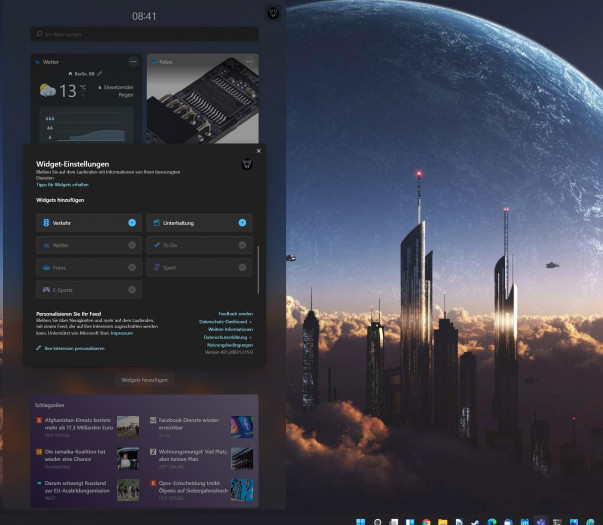Click Ihre Interessen personalisieren link

[x=75, y=348]
